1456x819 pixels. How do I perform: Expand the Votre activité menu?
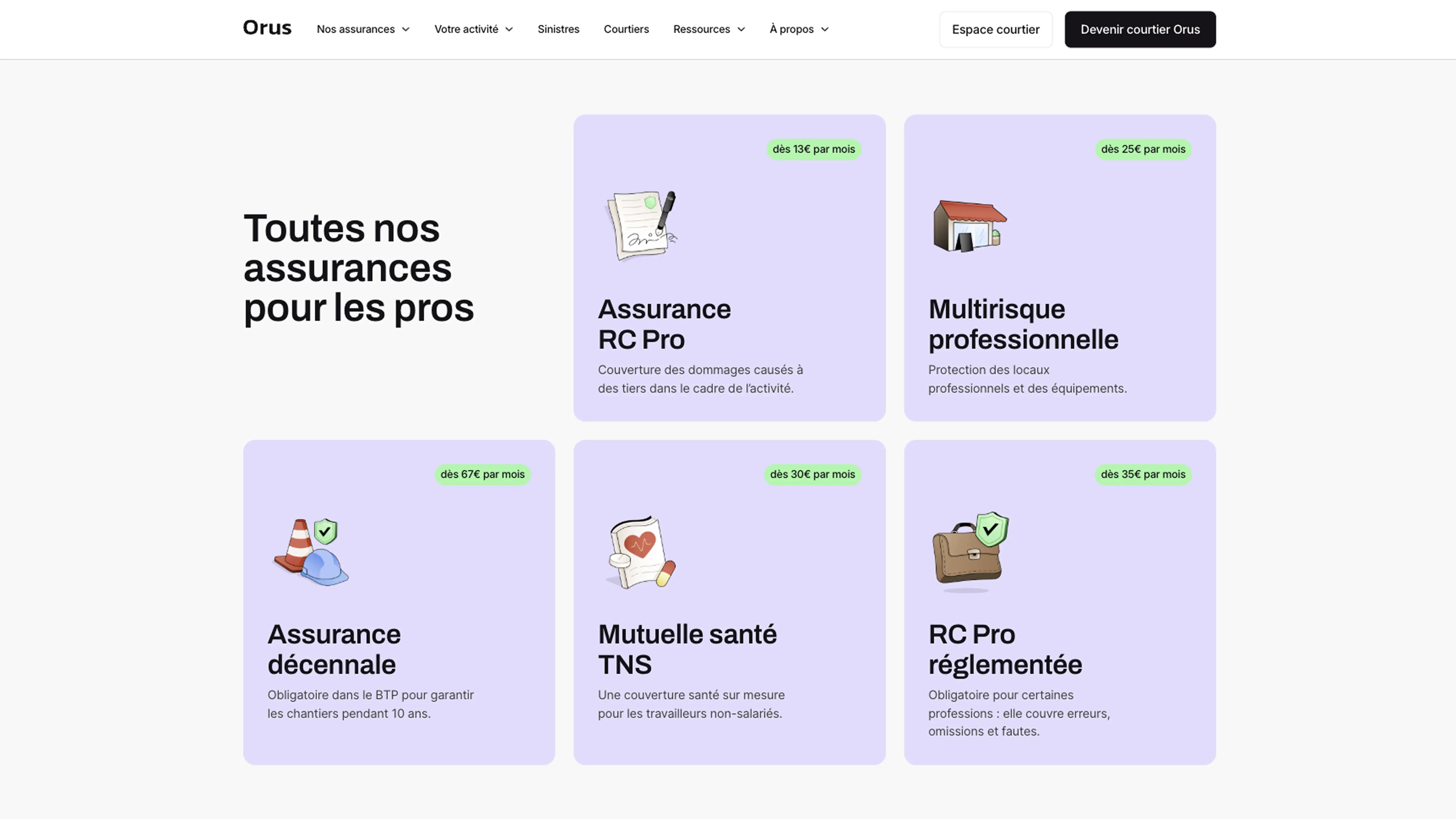point(473,29)
